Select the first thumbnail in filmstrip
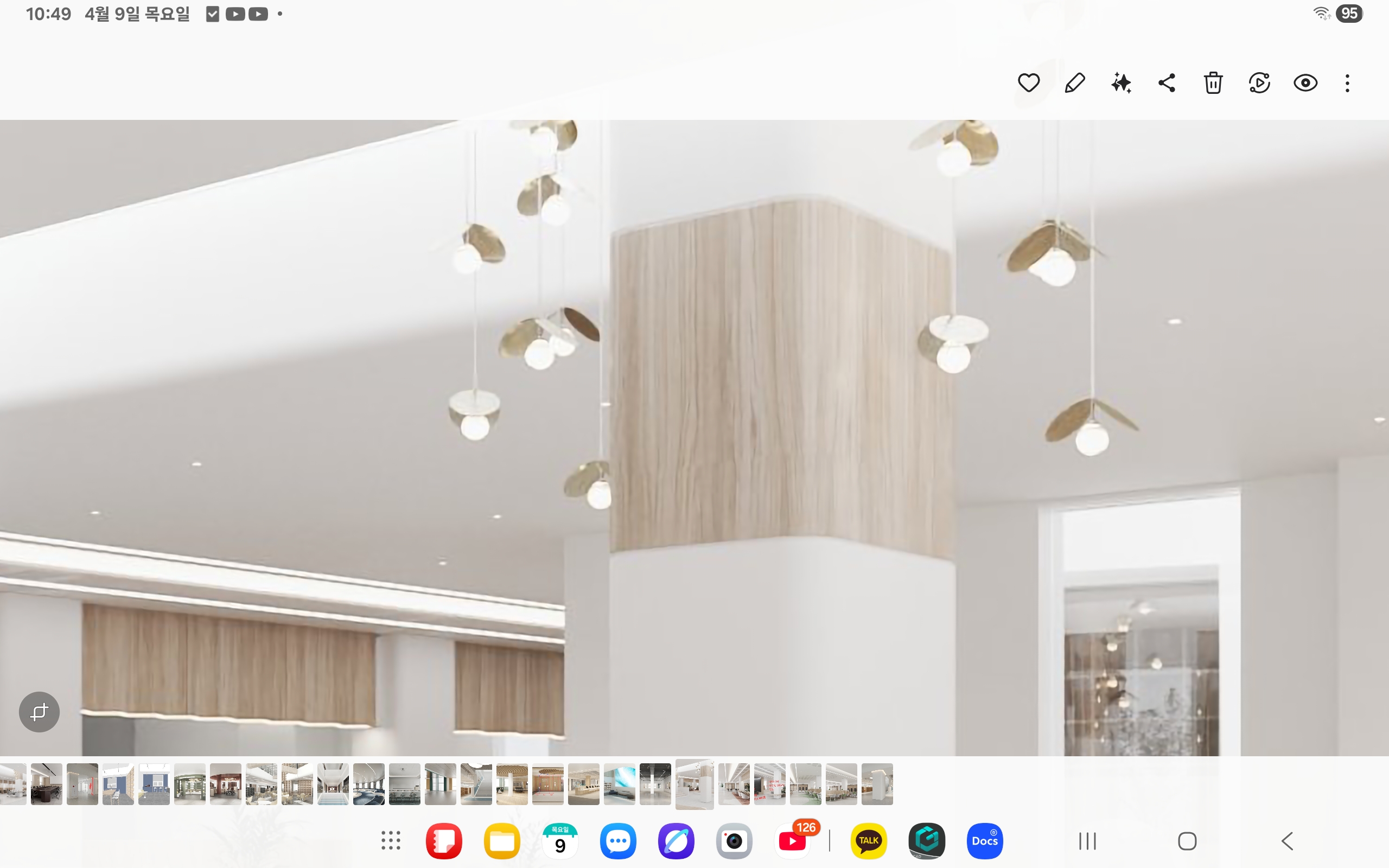The width and height of the screenshot is (1389, 868). [x=12, y=783]
